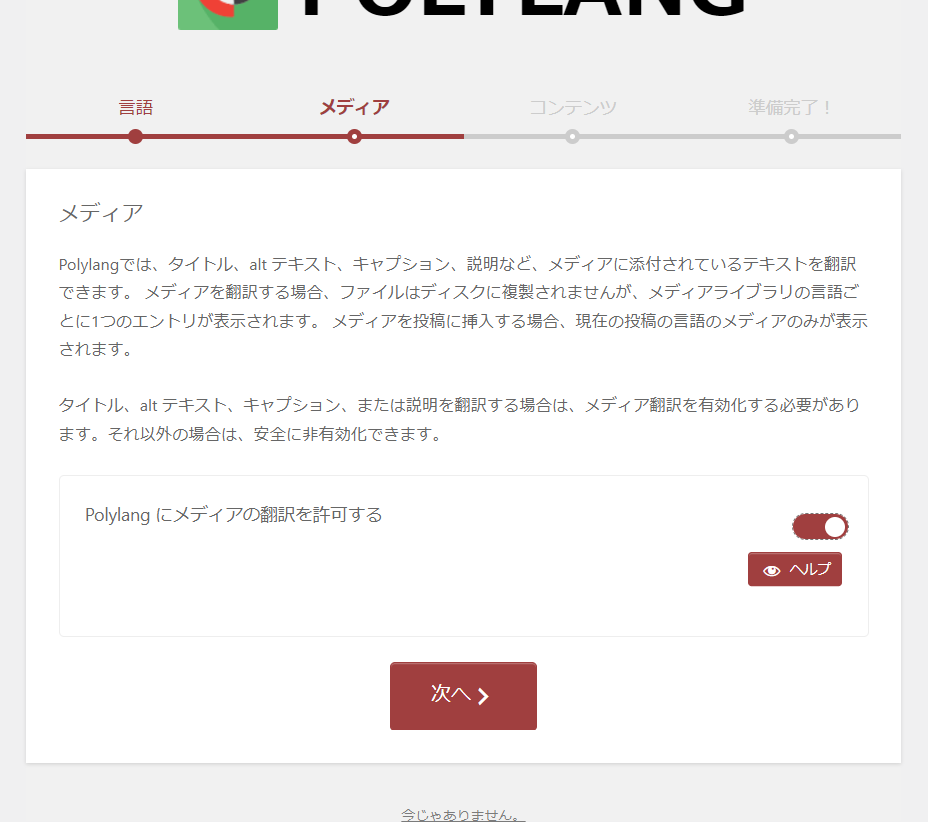928x822 pixels.
Task: Click the gray dot under 準備完了！
Action: 791,137
